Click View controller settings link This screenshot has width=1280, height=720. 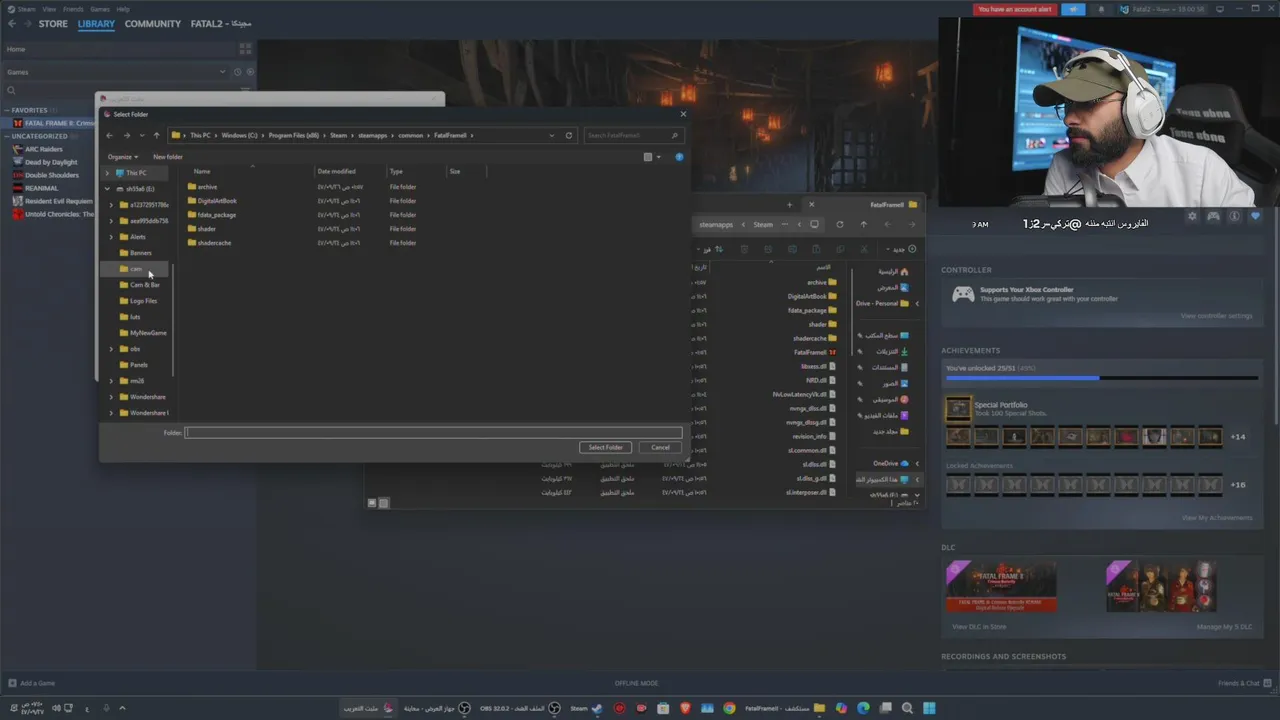coord(1216,316)
